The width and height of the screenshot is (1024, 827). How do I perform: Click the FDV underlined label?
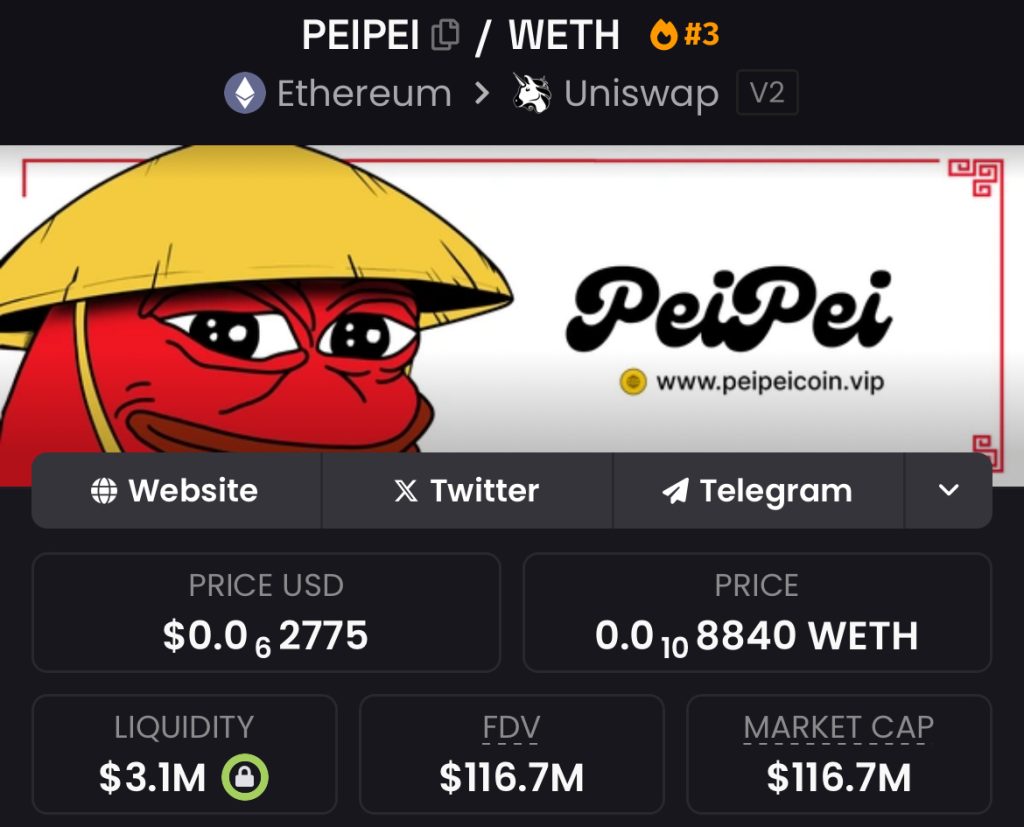(x=511, y=728)
